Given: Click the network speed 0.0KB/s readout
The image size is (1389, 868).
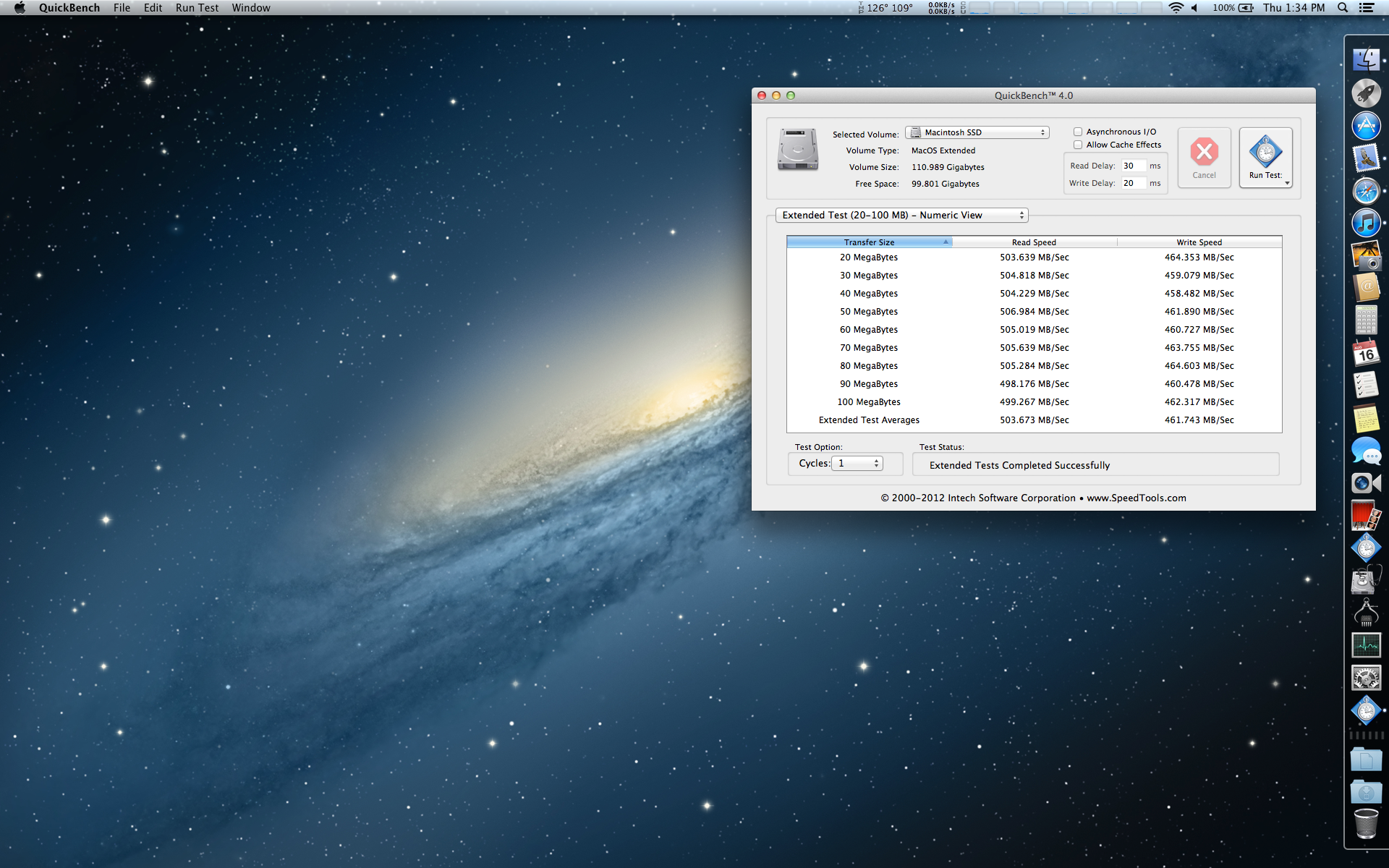Looking at the screenshot, I should click(x=941, y=8).
